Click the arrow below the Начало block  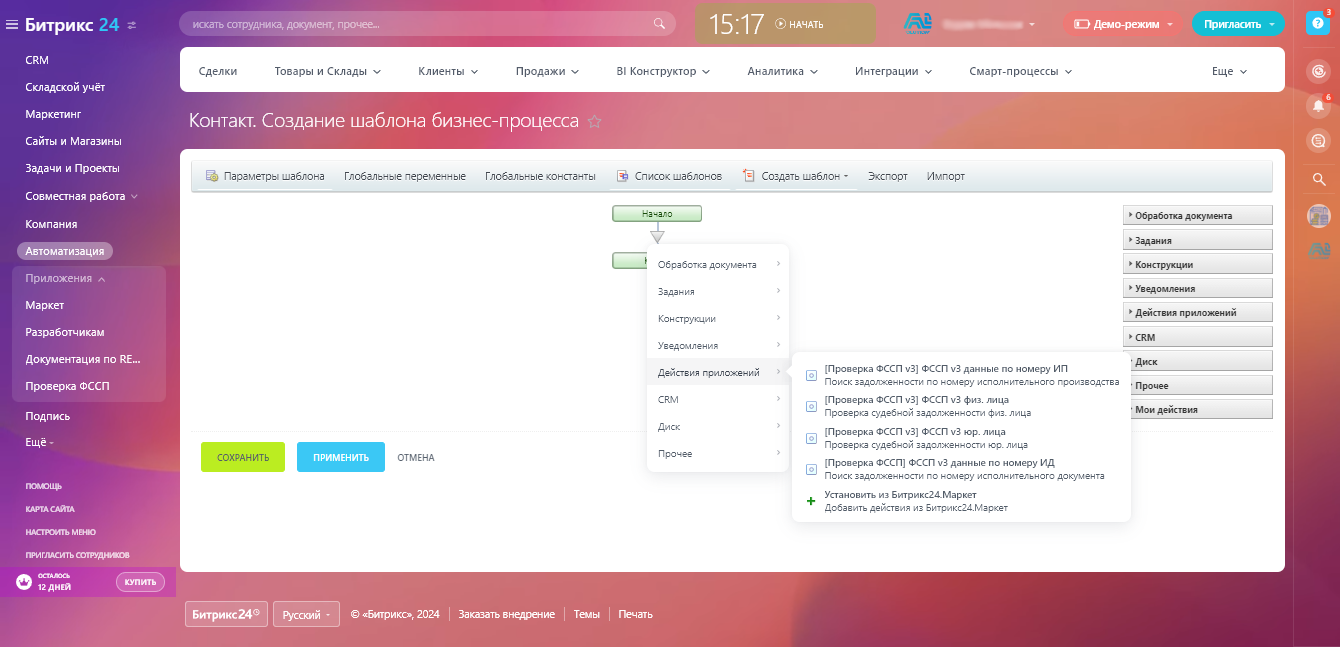(x=657, y=235)
